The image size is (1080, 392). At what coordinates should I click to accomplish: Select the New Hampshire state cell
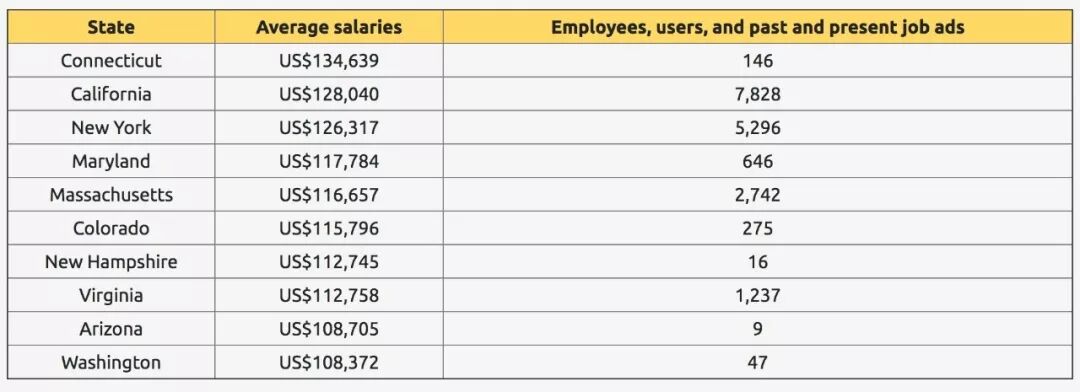[111, 262]
